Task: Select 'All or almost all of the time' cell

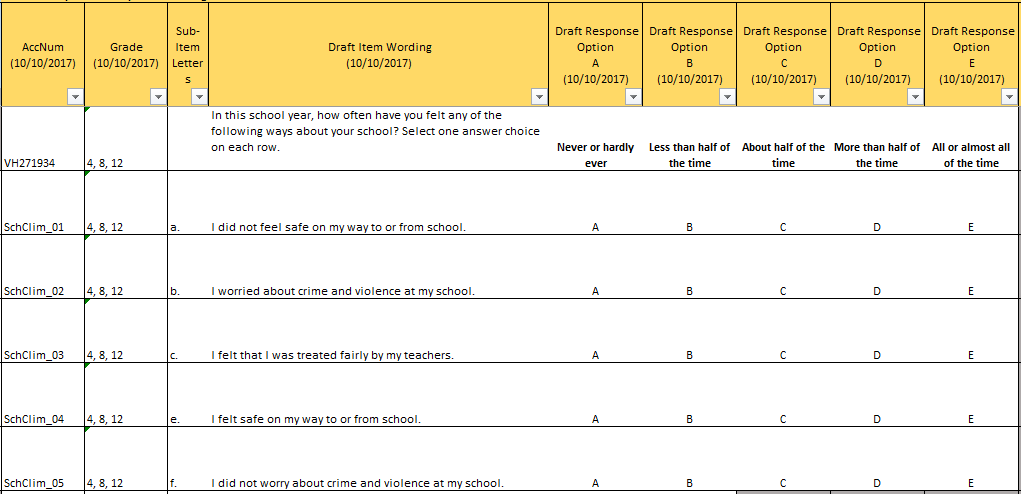Action: tap(971, 139)
